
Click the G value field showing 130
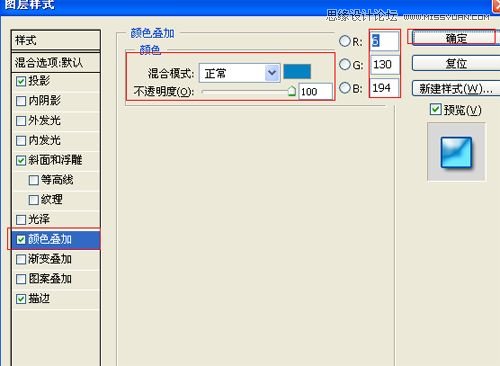(x=385, y=64)
